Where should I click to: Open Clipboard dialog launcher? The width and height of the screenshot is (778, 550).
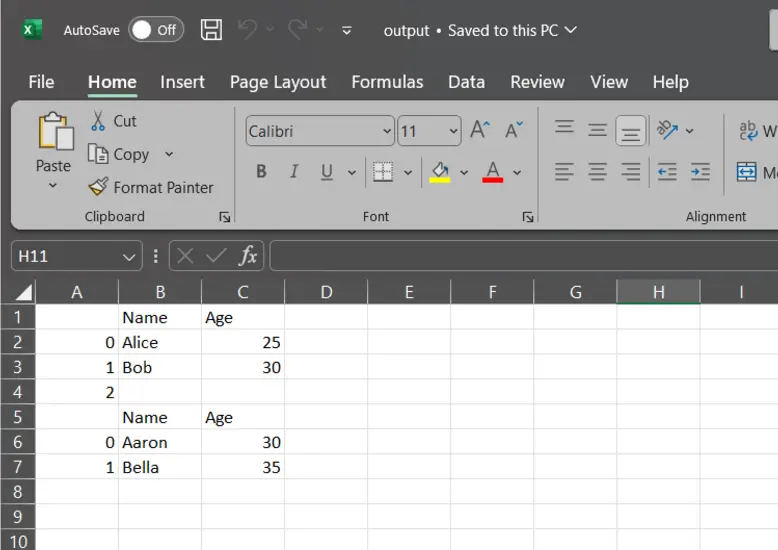[x=225, y=217]
